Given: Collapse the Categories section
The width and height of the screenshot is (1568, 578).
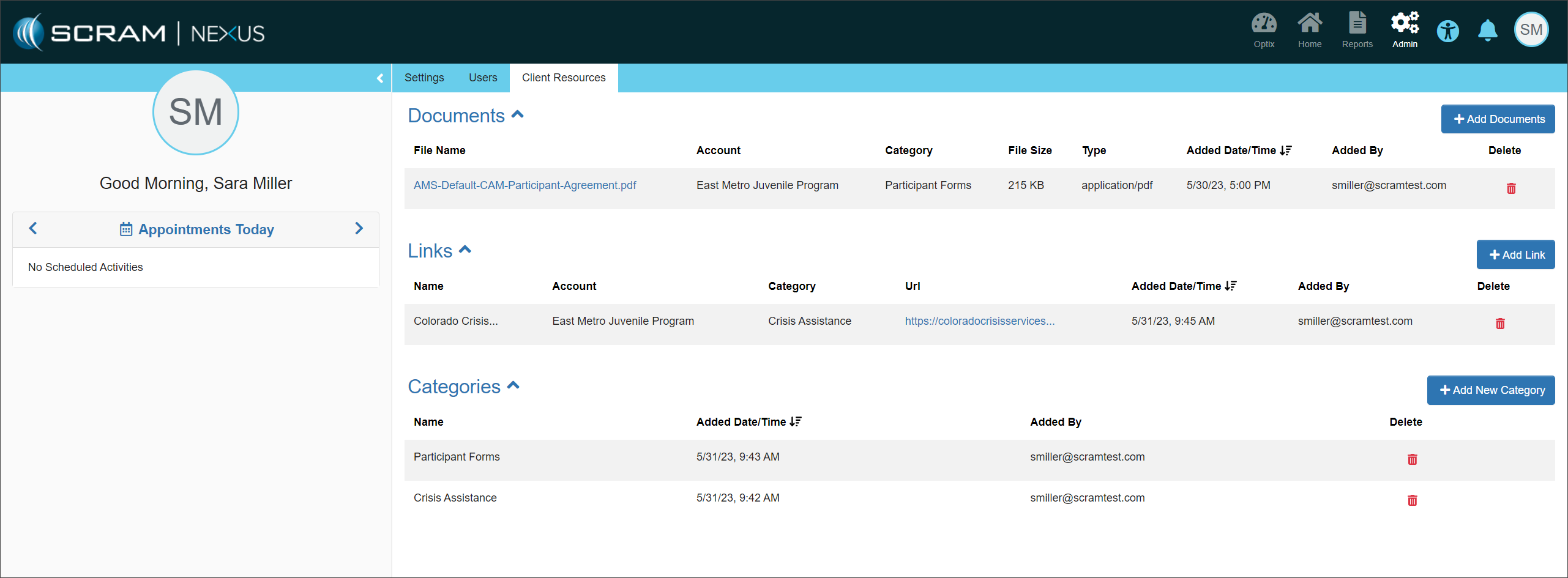Looking at the screenshot, I should 513,386.
